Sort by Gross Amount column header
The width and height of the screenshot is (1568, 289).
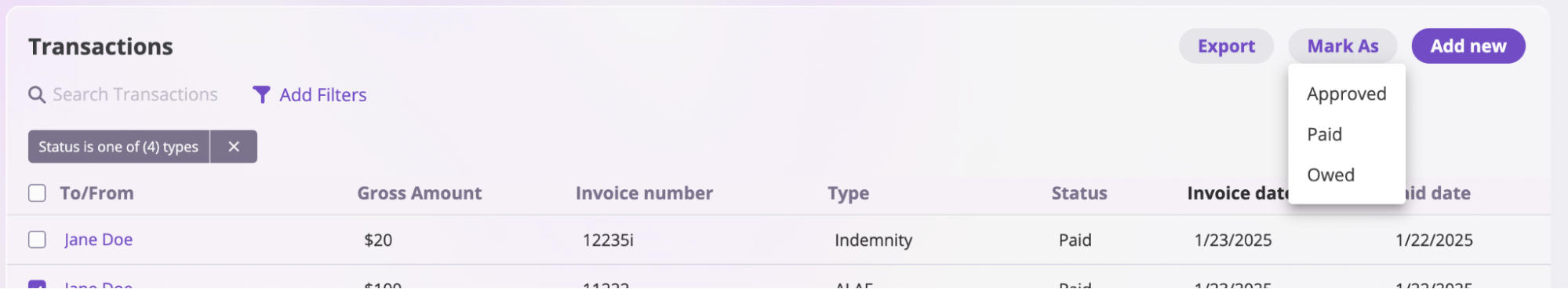tap(420, 193)
